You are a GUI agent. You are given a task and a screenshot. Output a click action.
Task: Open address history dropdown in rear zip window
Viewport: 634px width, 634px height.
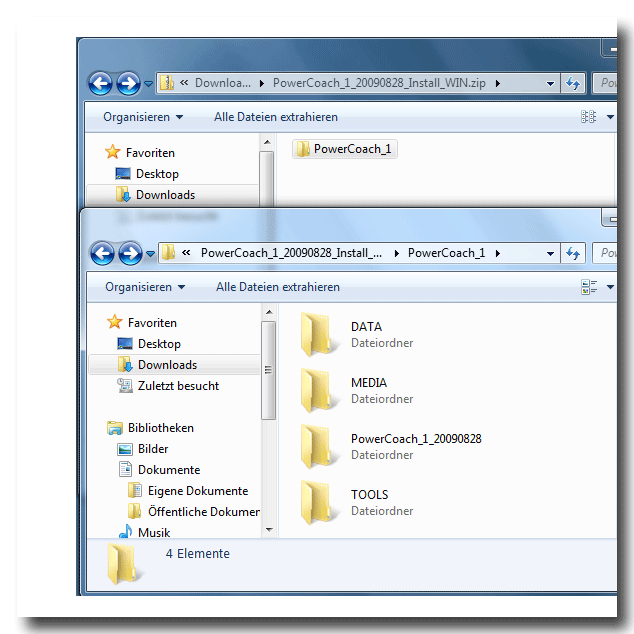[x=550, y=84]
